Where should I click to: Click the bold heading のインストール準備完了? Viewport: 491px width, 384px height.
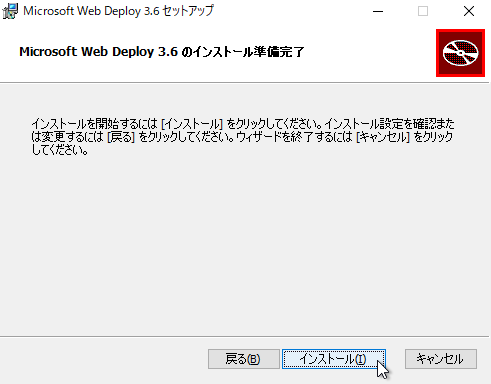coord(243,52)
